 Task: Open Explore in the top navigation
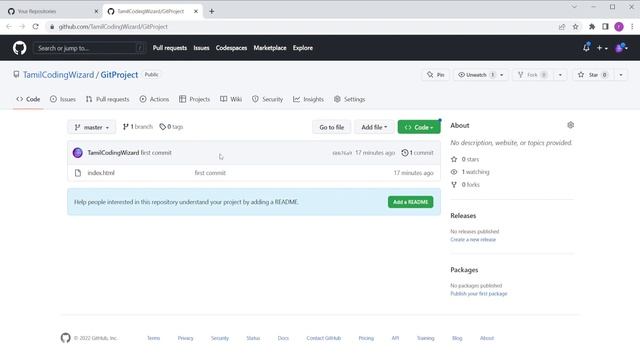303,48
